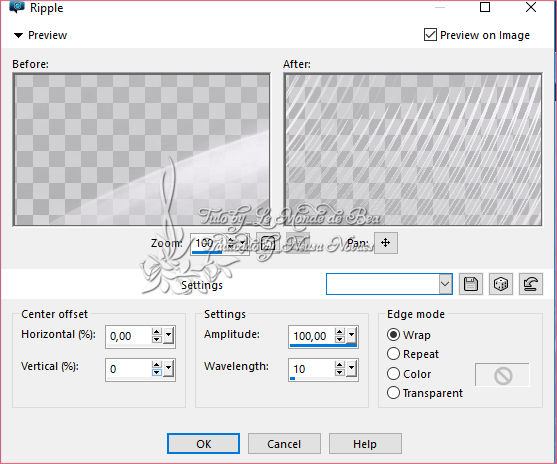Choose the Color edge mode option
This screenshot has height=464, width=557.
click(x=393, y=373)
